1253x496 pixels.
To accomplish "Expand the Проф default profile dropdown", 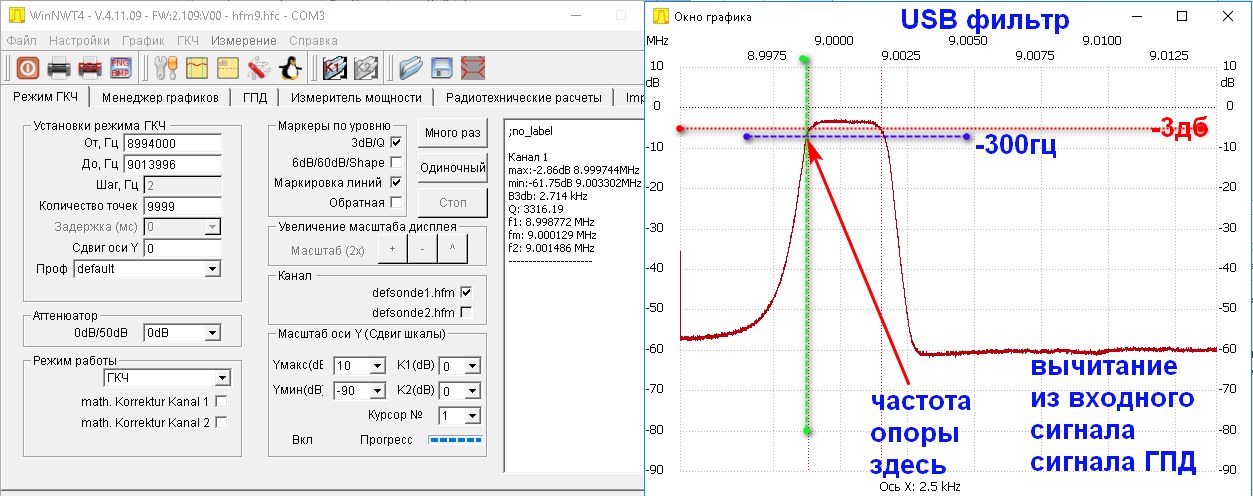I will [x=211, y=269].
